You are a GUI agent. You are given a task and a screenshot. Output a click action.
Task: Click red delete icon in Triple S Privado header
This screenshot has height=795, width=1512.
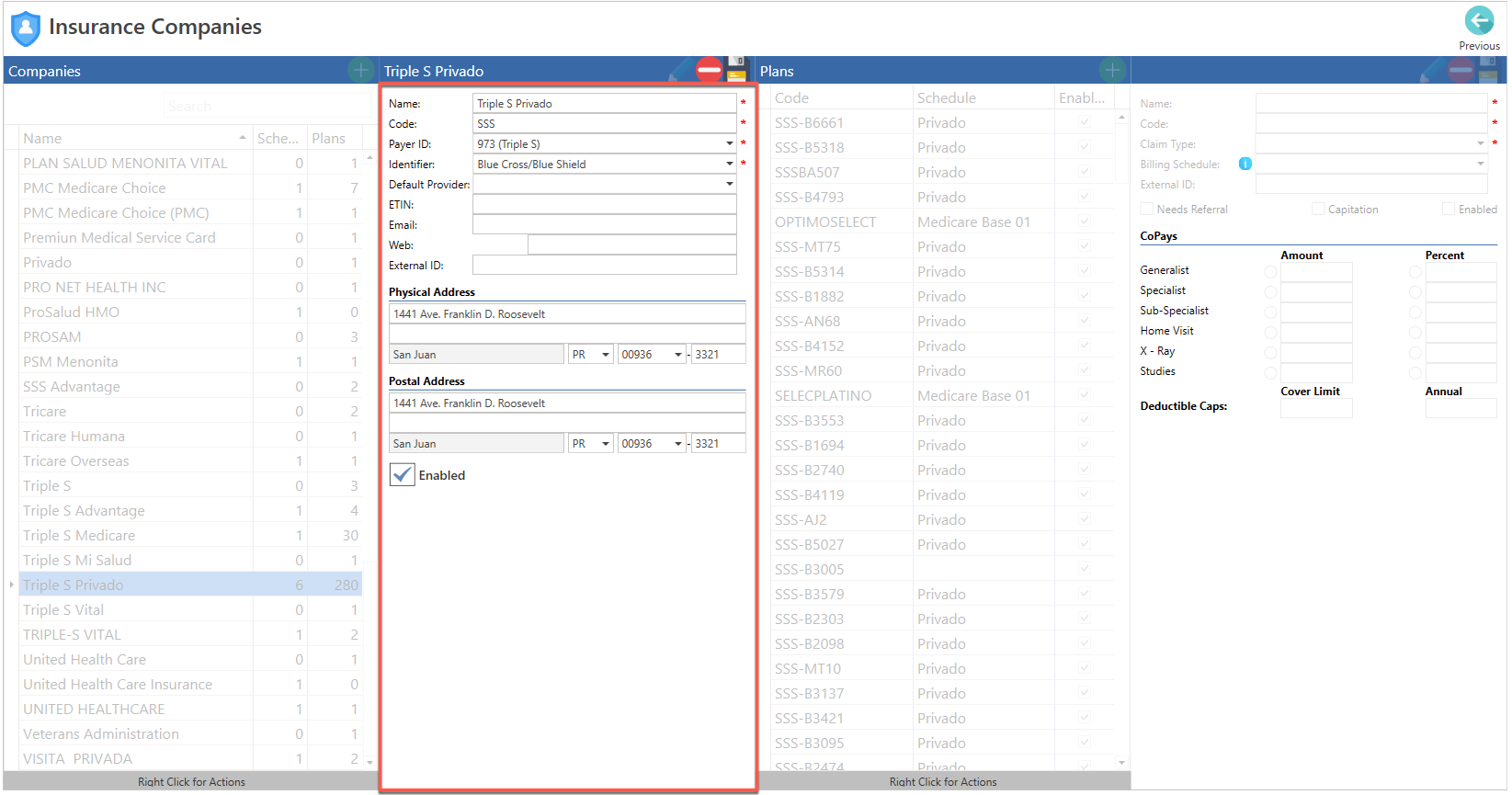(x=710, y=70)
